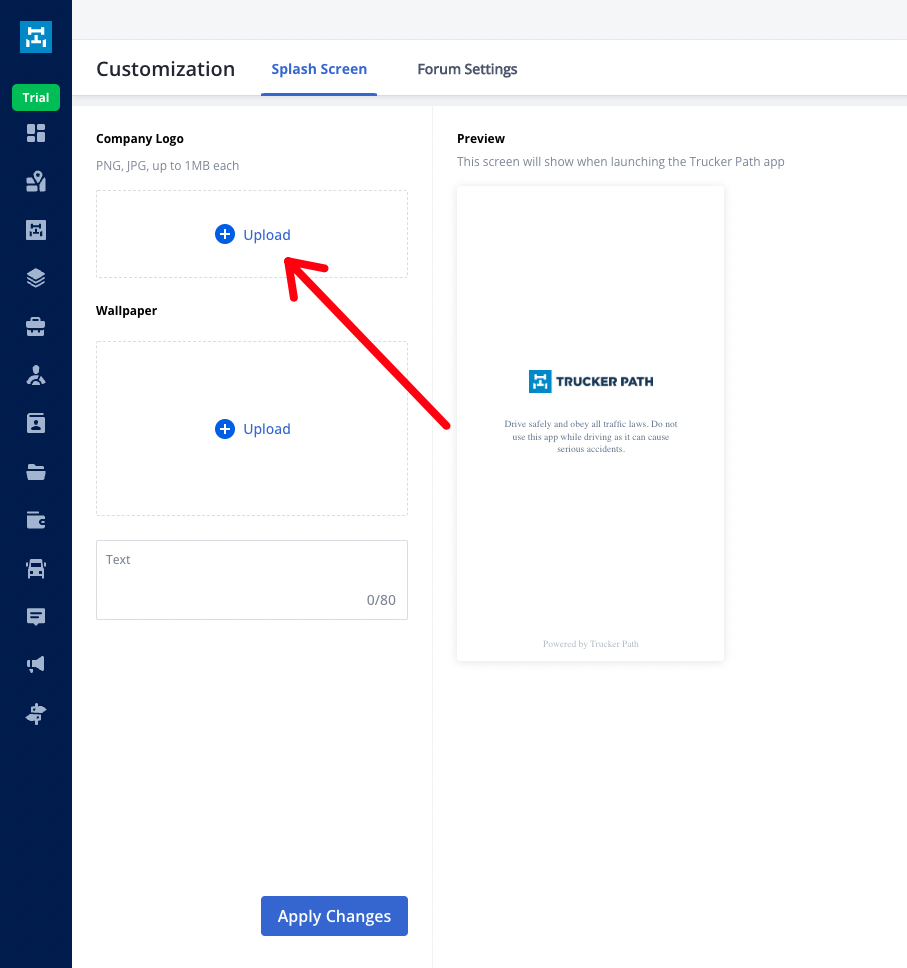Click the "Company Logo" label
Viewport: 907px width, 968px height.
[140, 139]
